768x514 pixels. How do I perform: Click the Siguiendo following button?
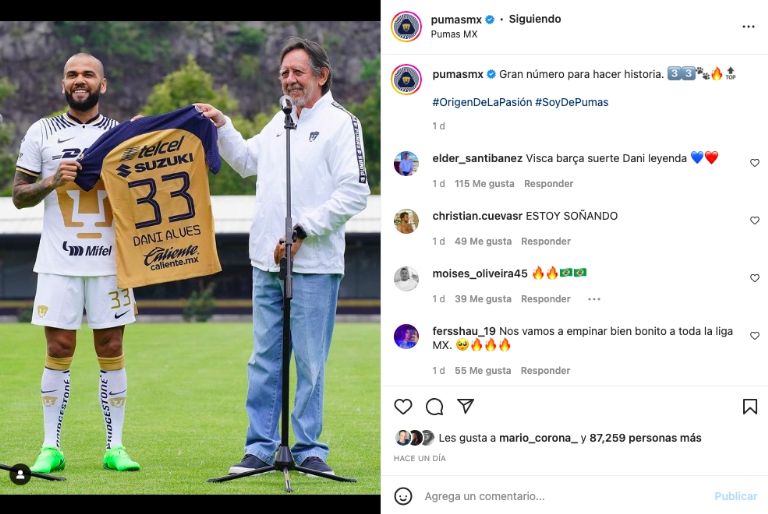535,19
